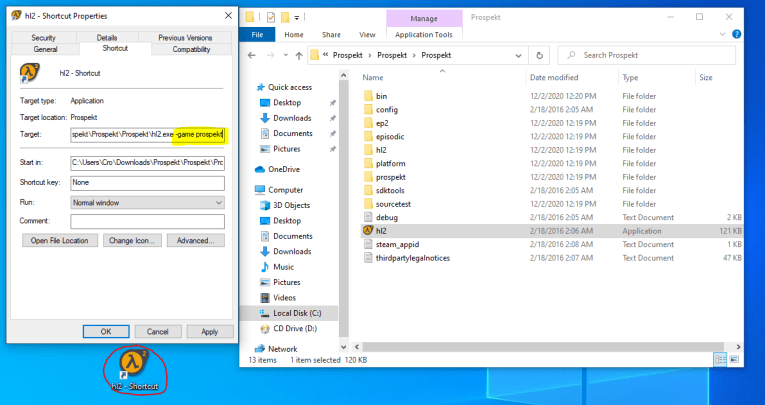
Task: Click the Apply button
Action: pos(210,331)
